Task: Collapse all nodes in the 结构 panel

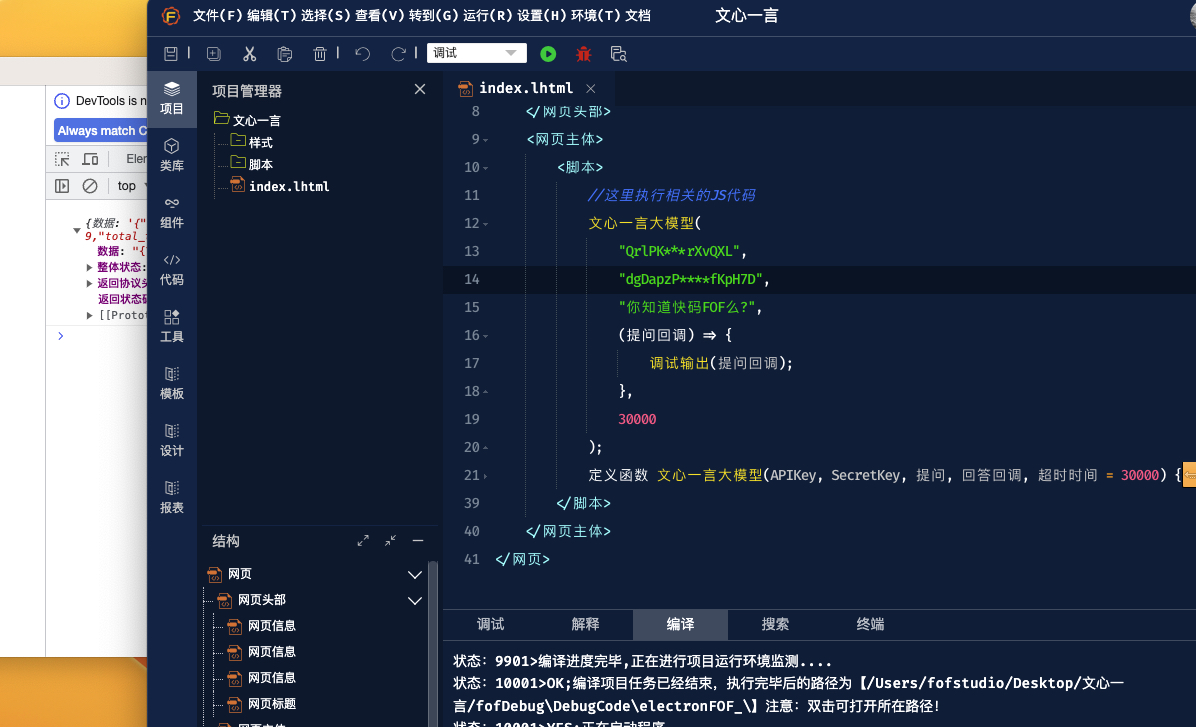Action: coord(391,541)
